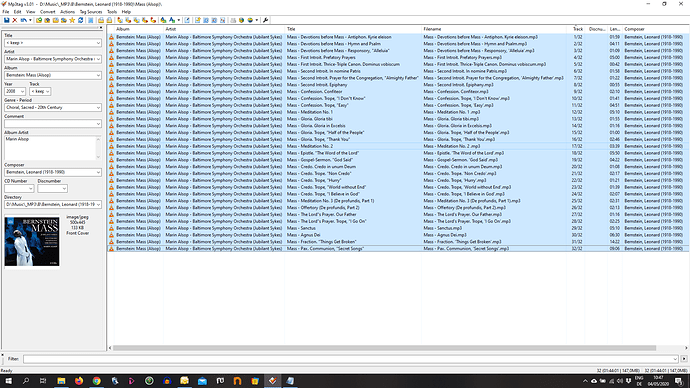
Task: Sort by the Track column header
Action: pyautogui.click(x=577, y=29)
